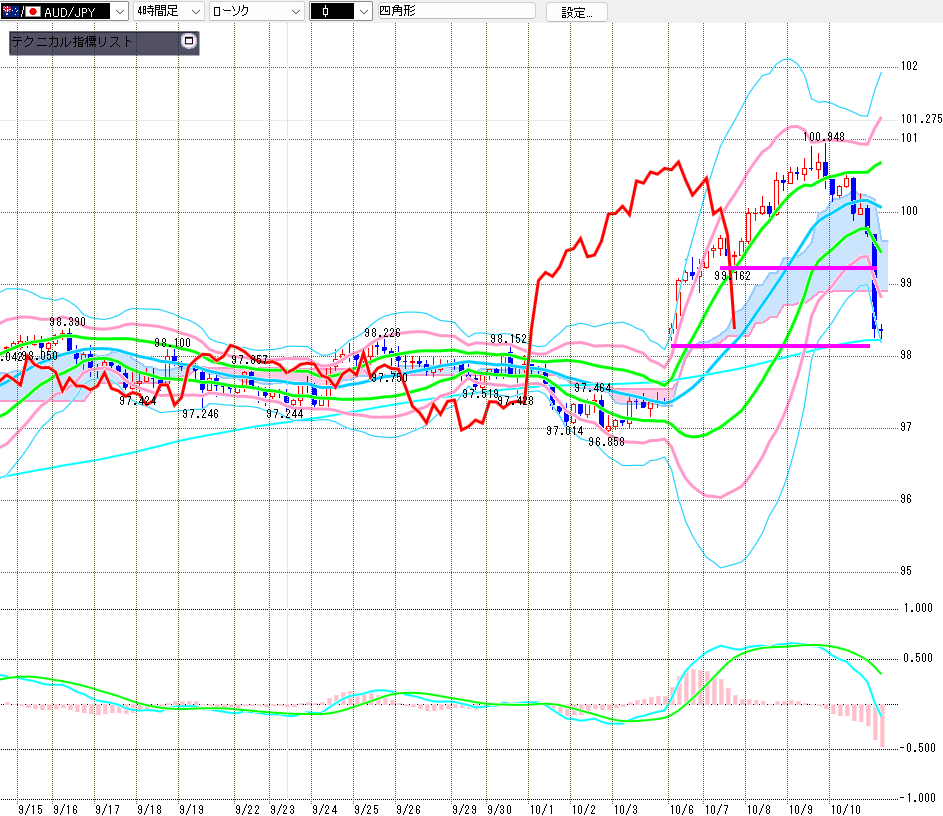Screen dimensions: 943x816
Task: Click the 101.275 current price axis label
Action: (x=920, y=118)
